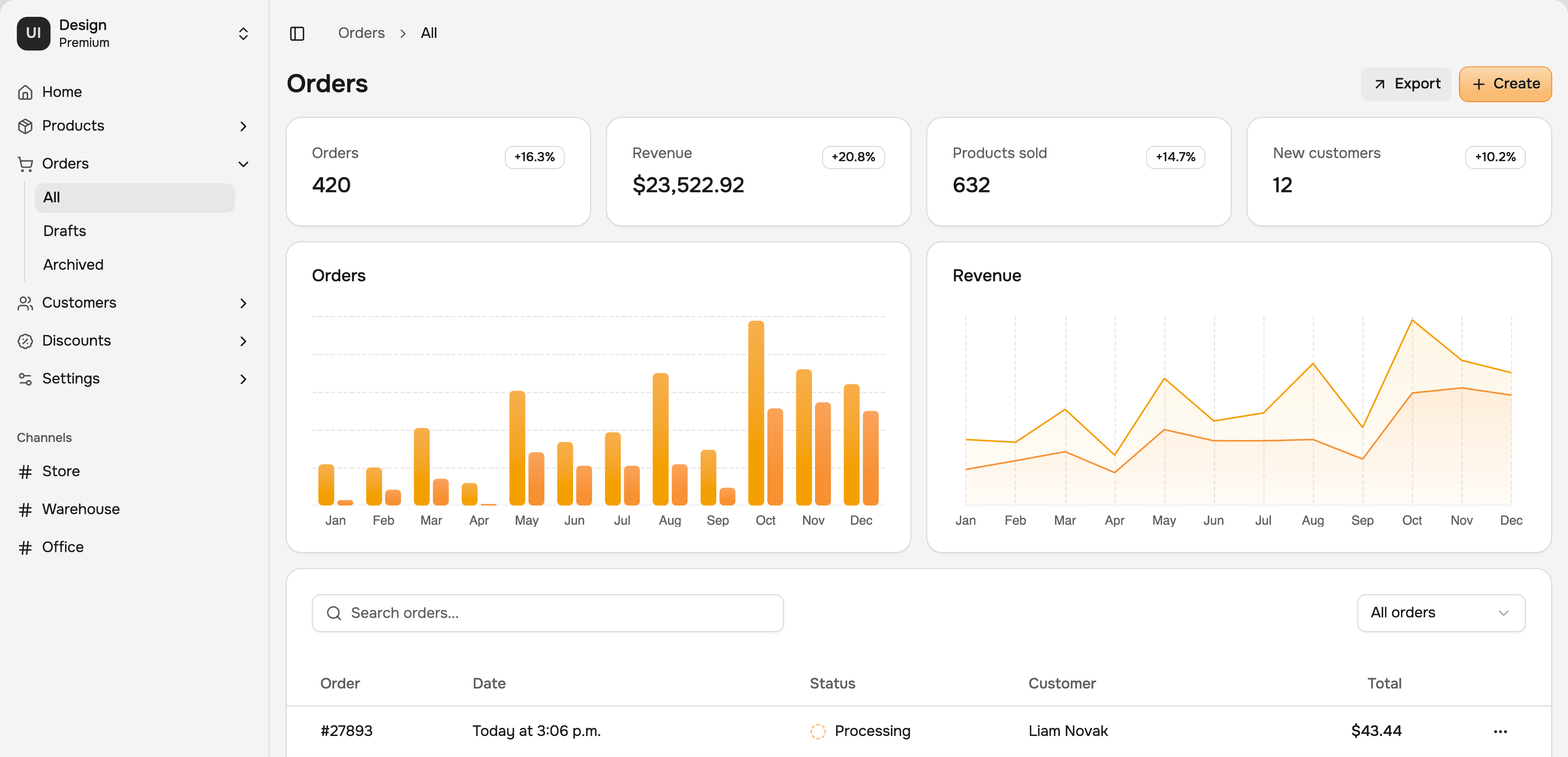Click the Store channel hash icon
This screenshot has width=1568, height=757.
click(x=25, y=471)
